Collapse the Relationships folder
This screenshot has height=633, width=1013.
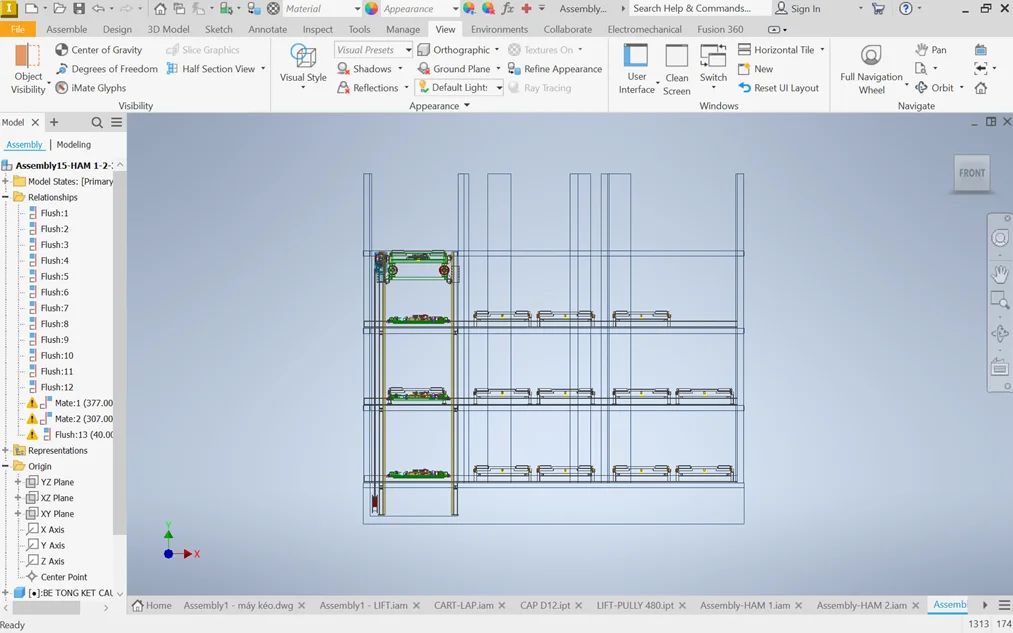[x=5, y=197]
